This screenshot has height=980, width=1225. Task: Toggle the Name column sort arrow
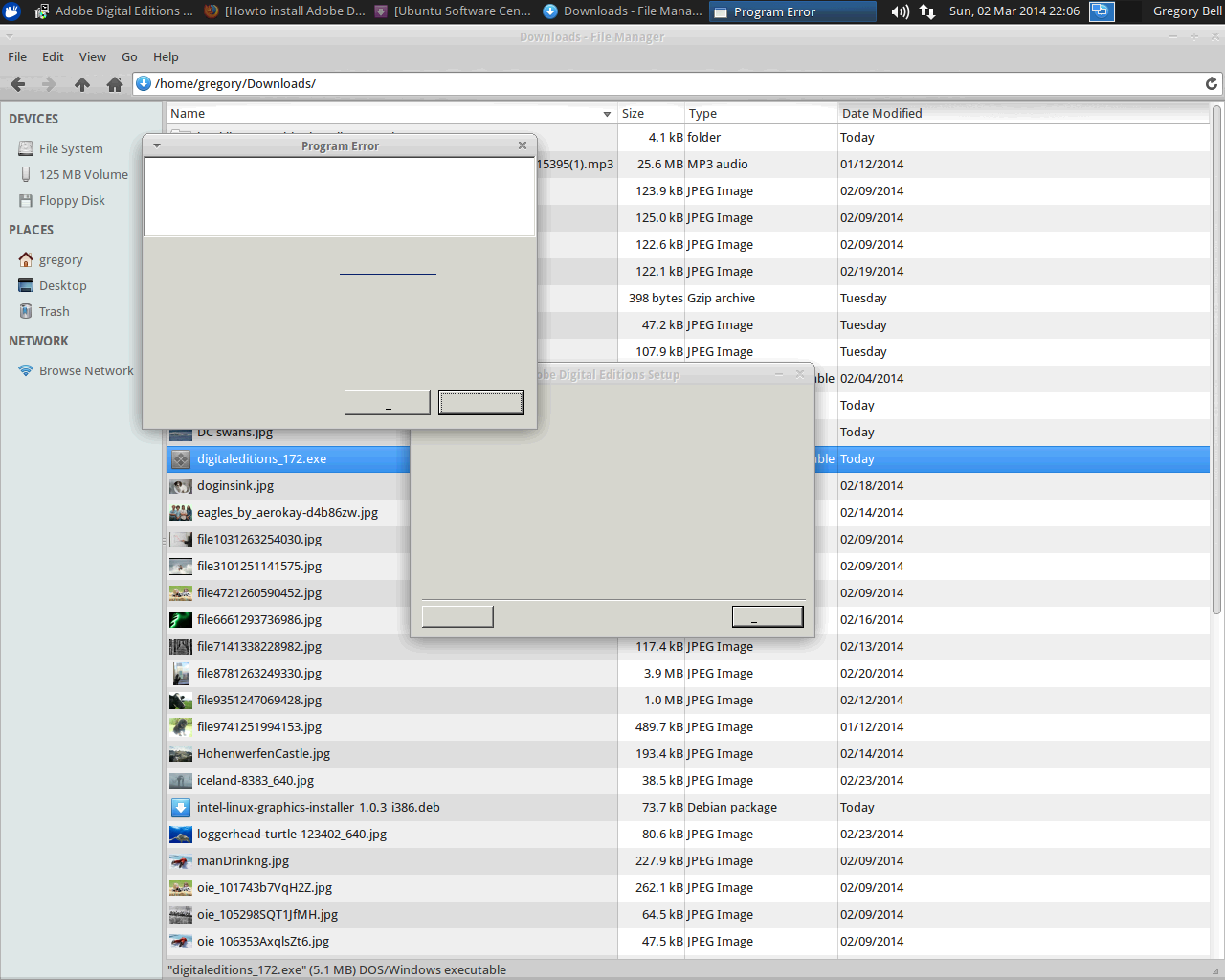click(x=607, y=114)
